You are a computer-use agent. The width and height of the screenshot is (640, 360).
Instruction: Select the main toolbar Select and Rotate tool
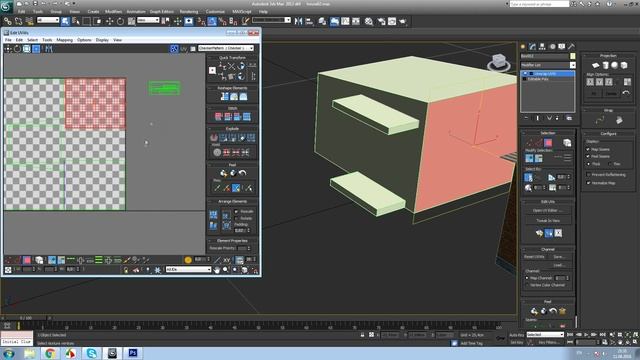[x=120, y=21]
